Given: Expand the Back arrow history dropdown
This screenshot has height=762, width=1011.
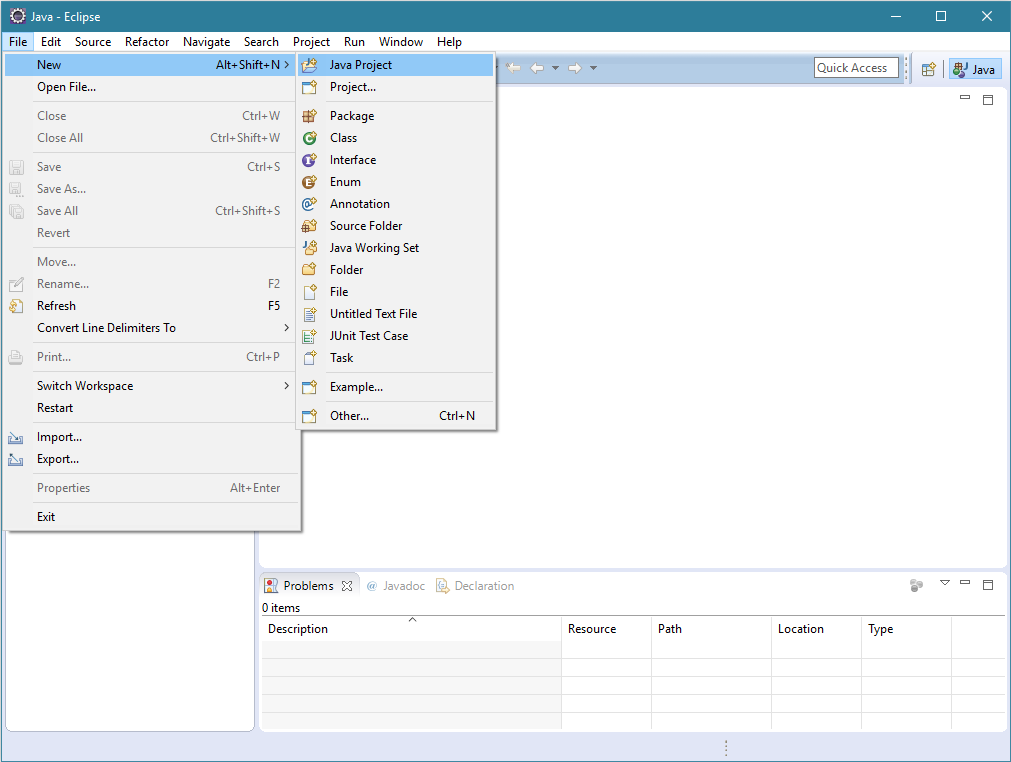Looking at the screenshot, I should tap(554, 67).
